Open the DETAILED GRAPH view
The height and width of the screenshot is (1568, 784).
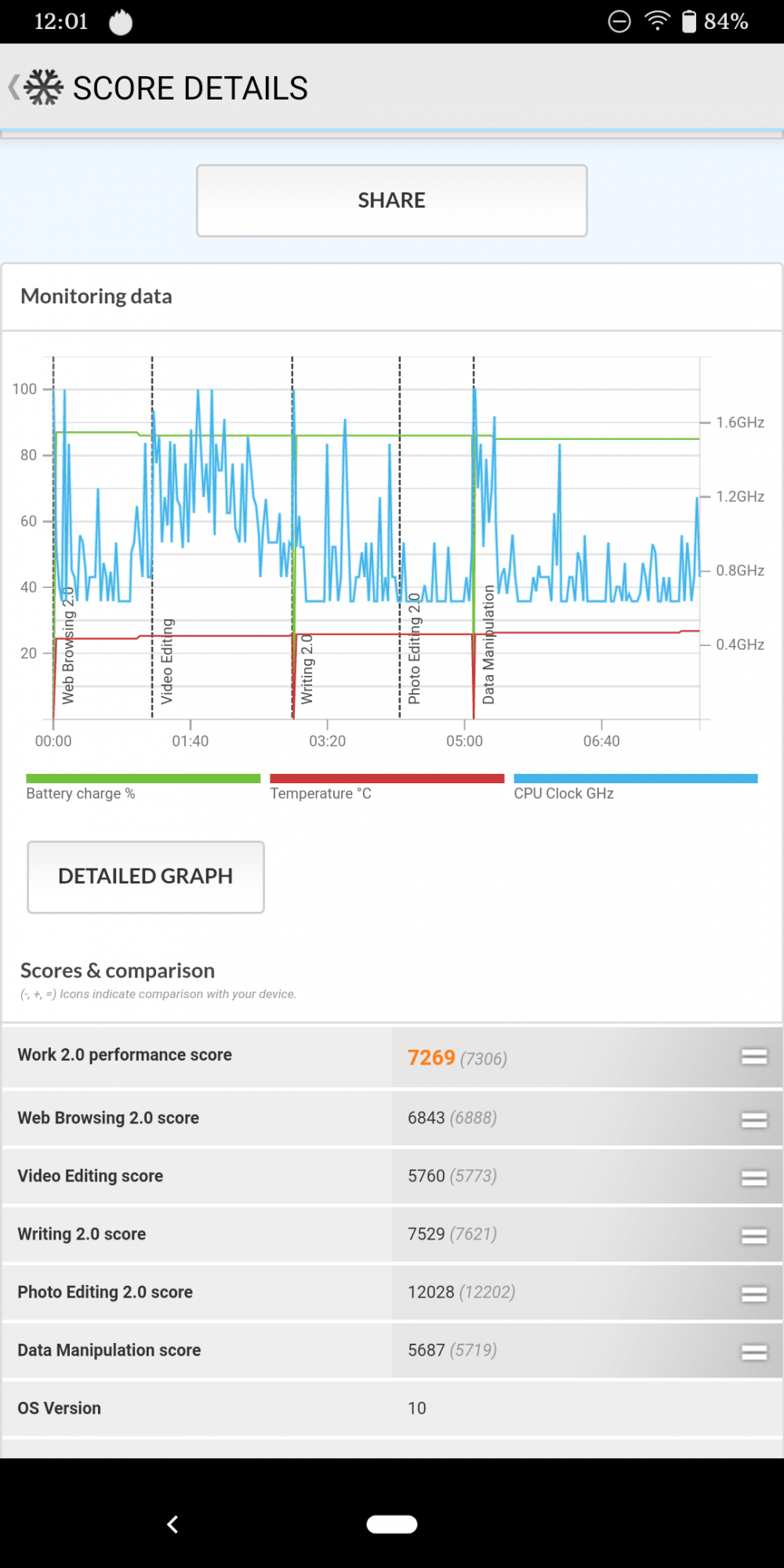(x=146, y=877)
